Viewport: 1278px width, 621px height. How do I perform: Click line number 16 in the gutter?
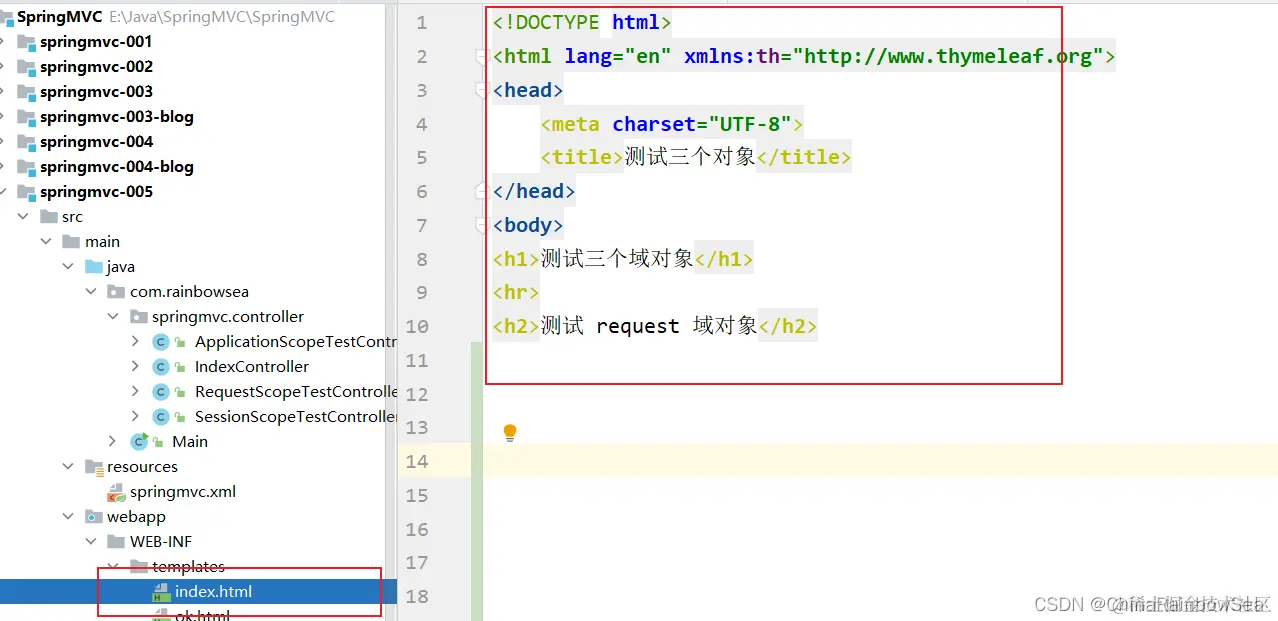(417, 529)
